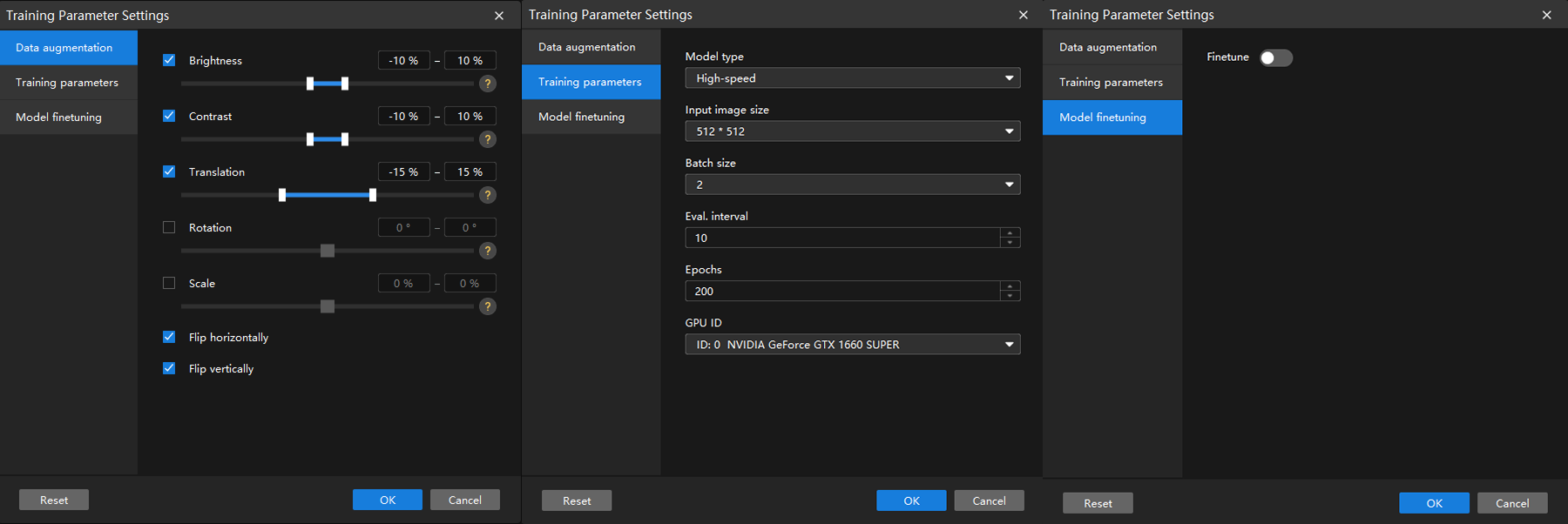Open the Batch size dropdown

[853, 185]
